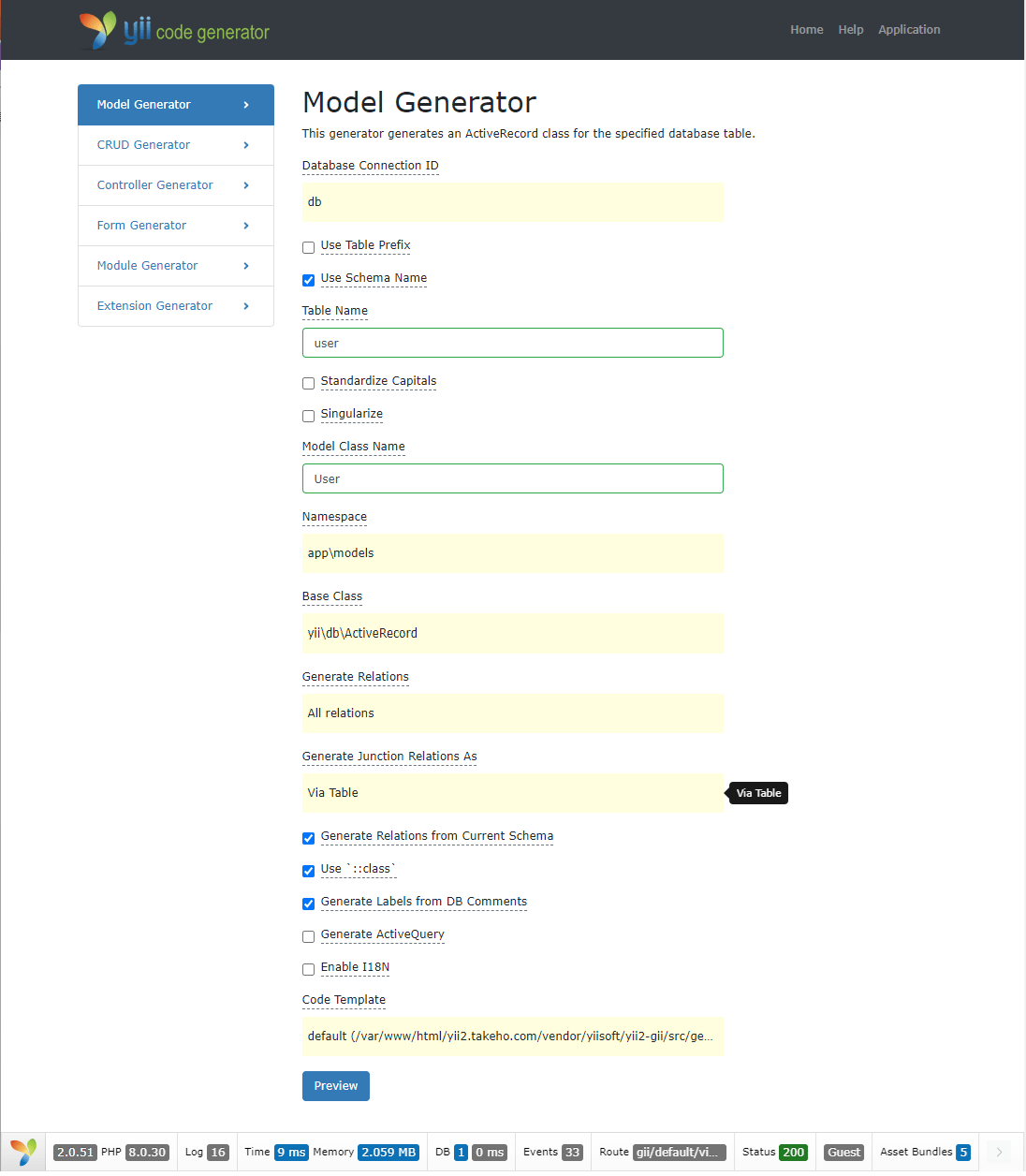Open the Events count badge

tap(572, 1153)
